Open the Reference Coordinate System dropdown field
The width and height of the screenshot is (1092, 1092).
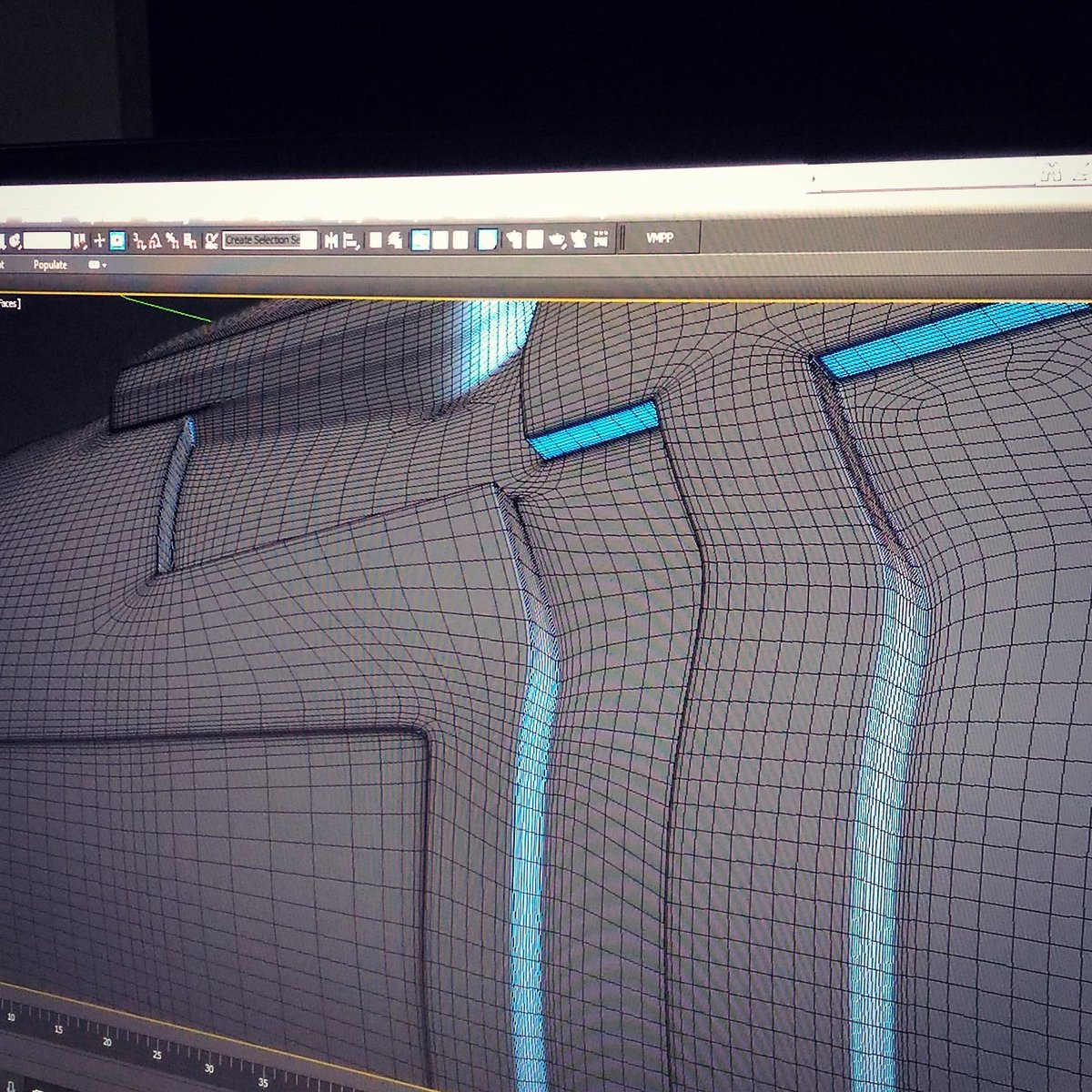click(47, 240)
